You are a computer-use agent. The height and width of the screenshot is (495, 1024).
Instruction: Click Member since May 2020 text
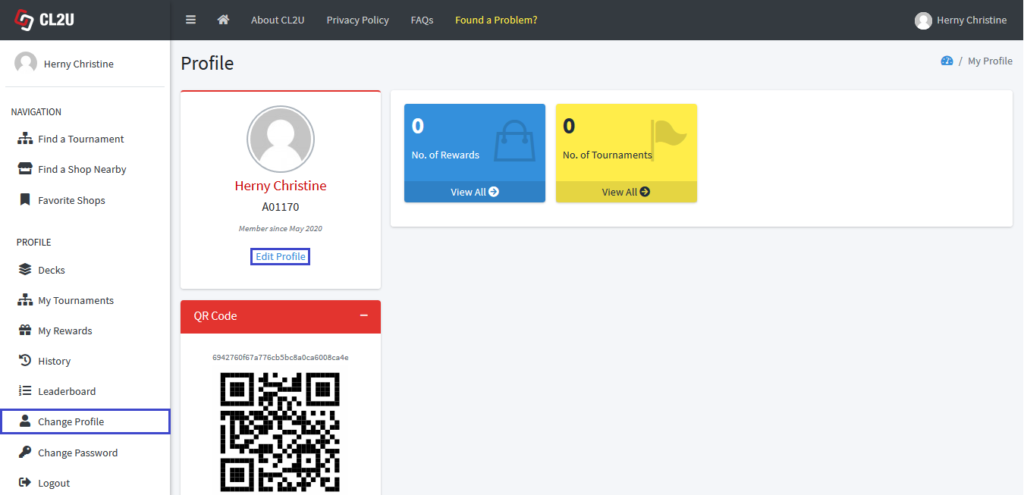point(280,229)
